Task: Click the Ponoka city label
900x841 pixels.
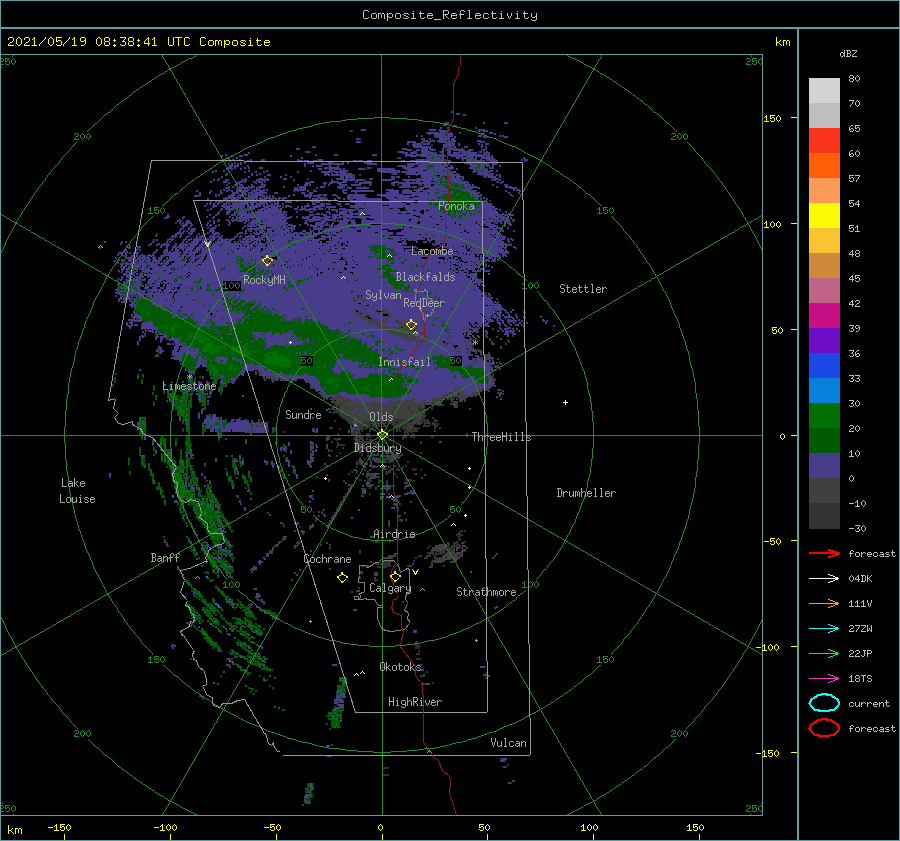Action: 456,206
